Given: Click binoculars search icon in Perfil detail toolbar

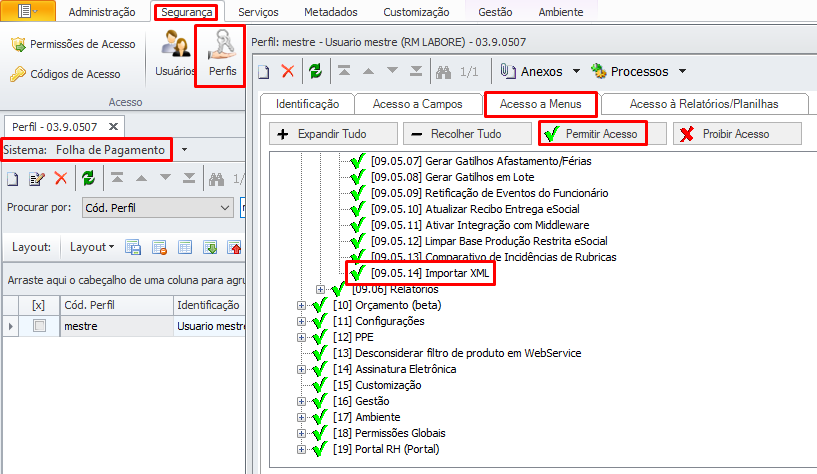Looking at the screenshot, I should tap(443, 71).
